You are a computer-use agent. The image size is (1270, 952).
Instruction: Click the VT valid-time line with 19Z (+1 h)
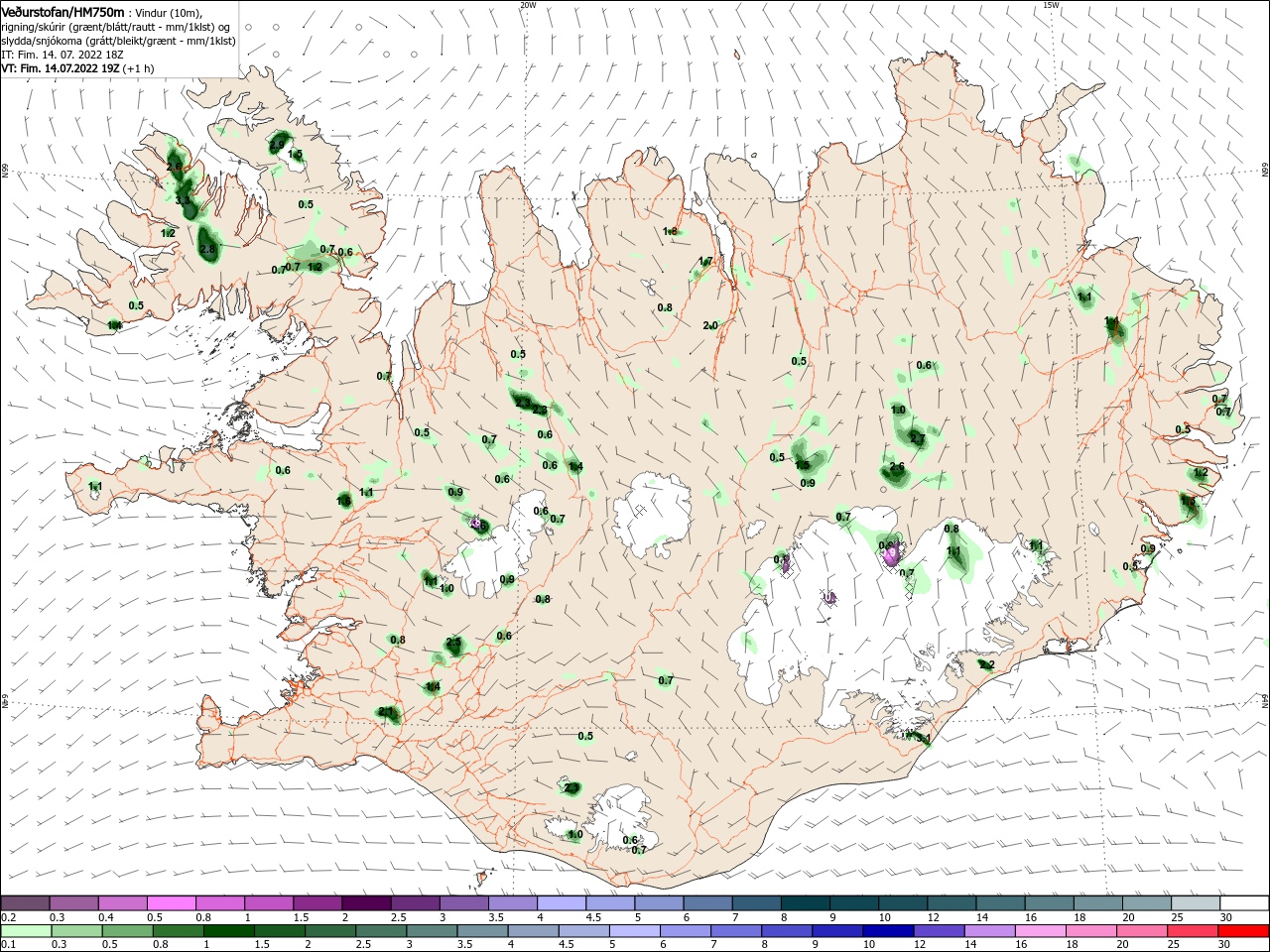(77, 69)
